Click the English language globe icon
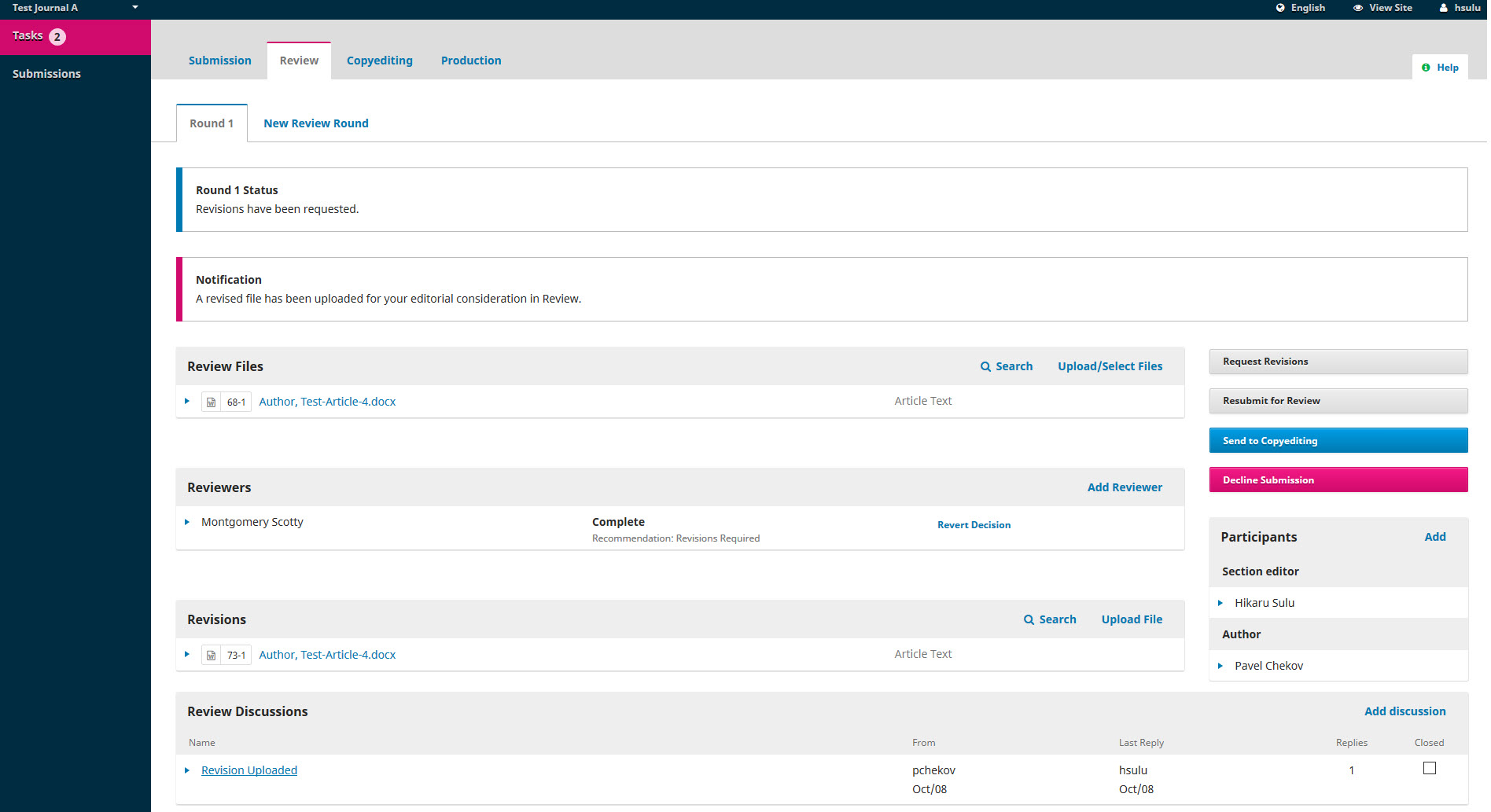Viewport: 1491px width, 812px height. pos(1280,7)
